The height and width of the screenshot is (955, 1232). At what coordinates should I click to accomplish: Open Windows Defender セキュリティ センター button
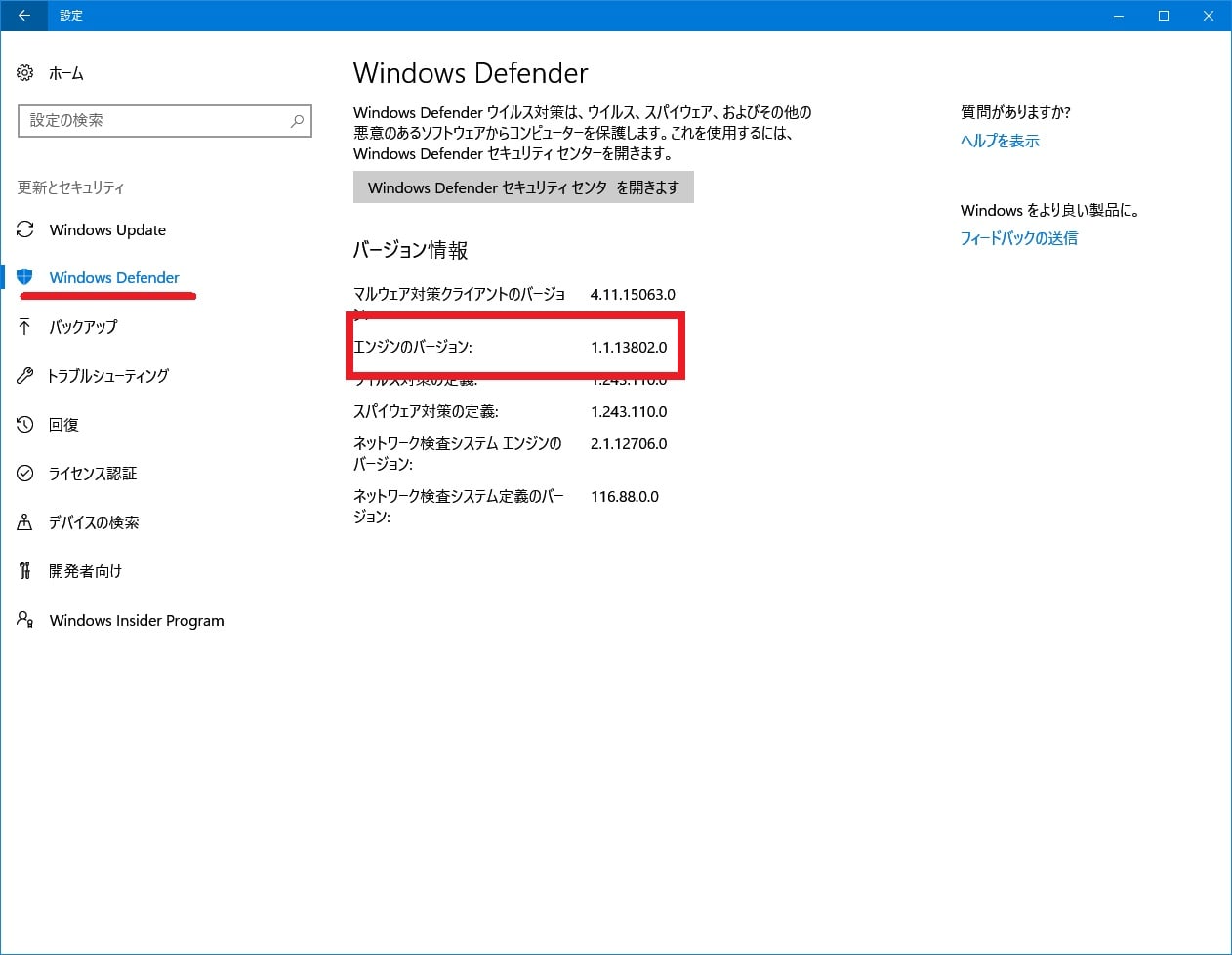pos(523,187)
